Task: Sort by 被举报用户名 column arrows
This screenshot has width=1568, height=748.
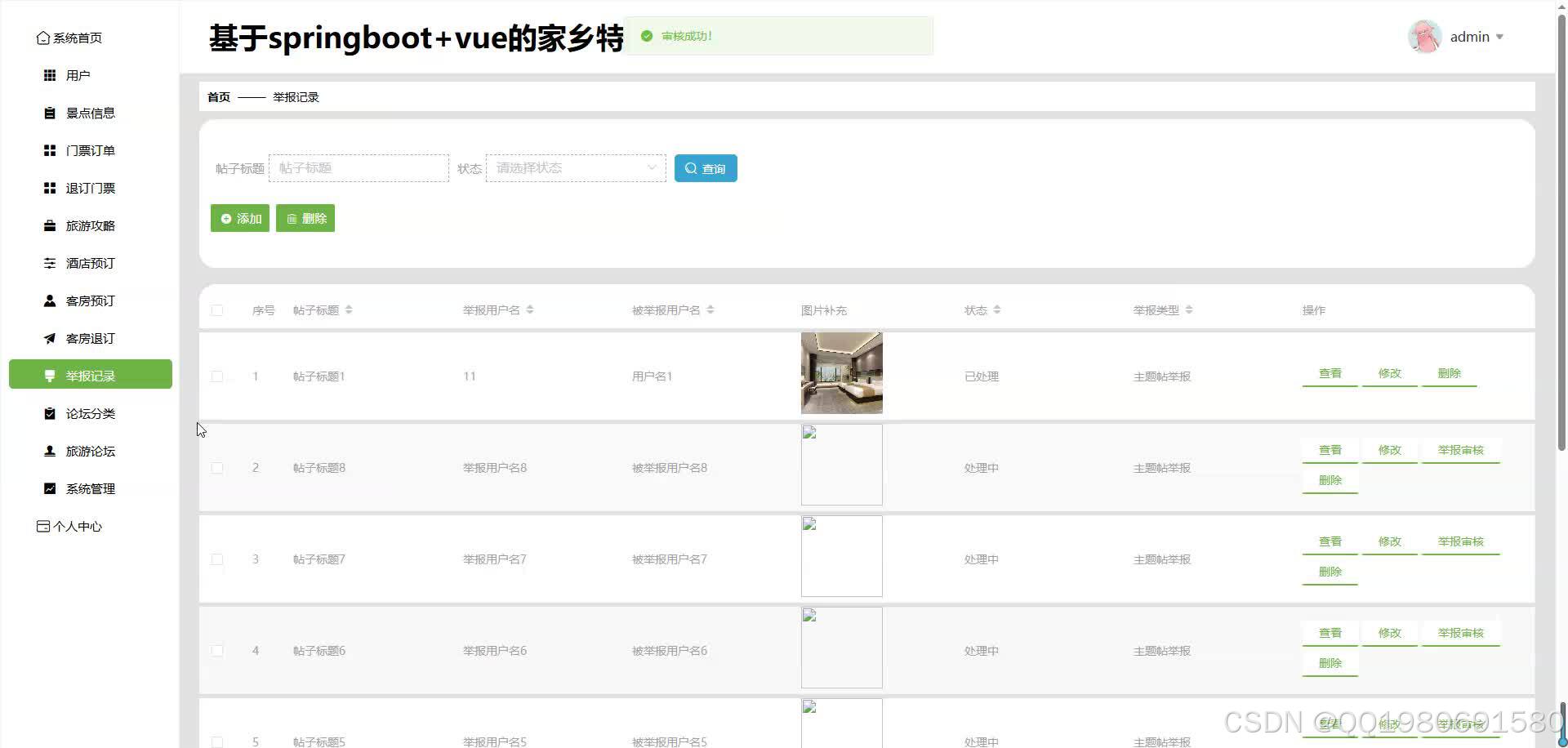Action: pos(710,309)
